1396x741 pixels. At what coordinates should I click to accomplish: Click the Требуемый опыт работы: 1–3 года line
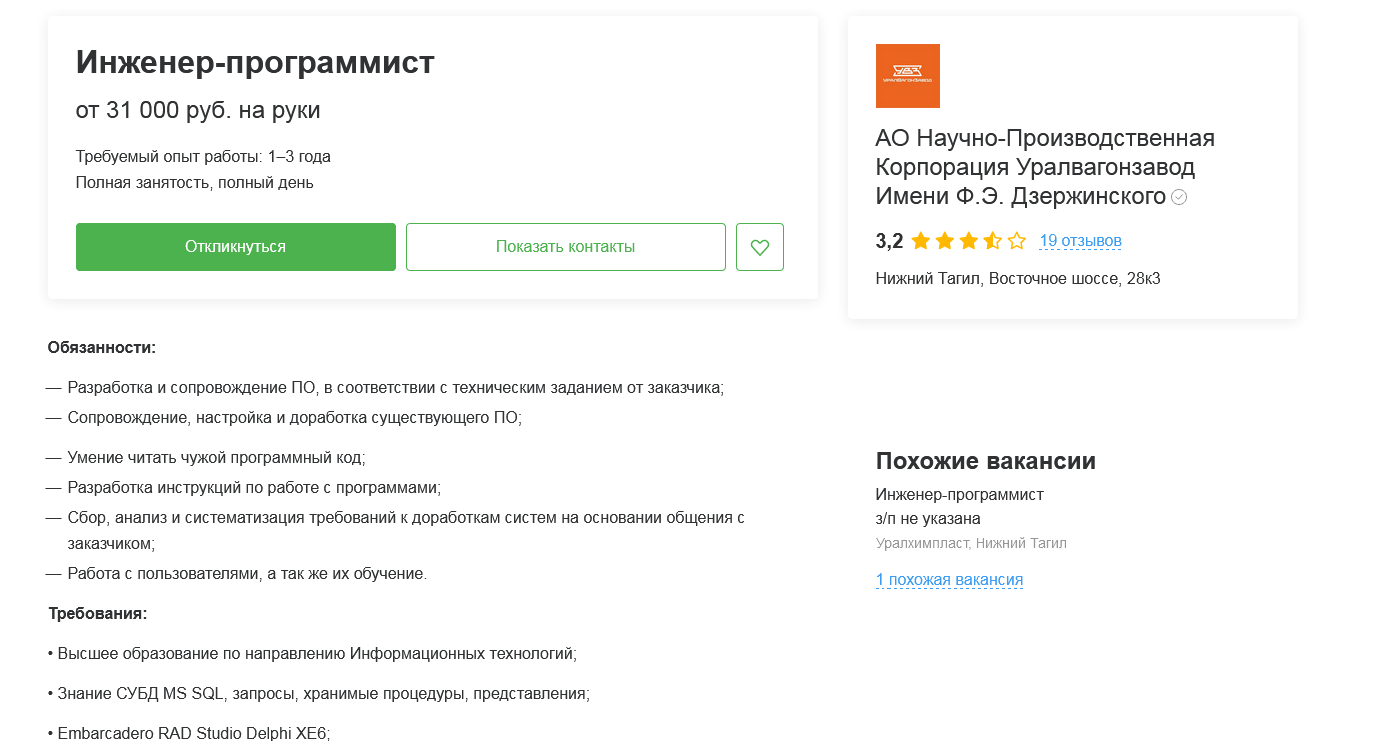click(x=203, y=157)
